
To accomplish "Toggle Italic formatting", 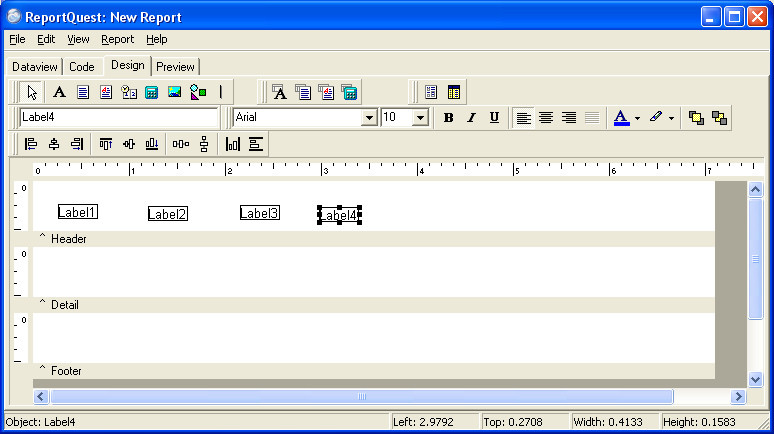I will coord(471,118).
